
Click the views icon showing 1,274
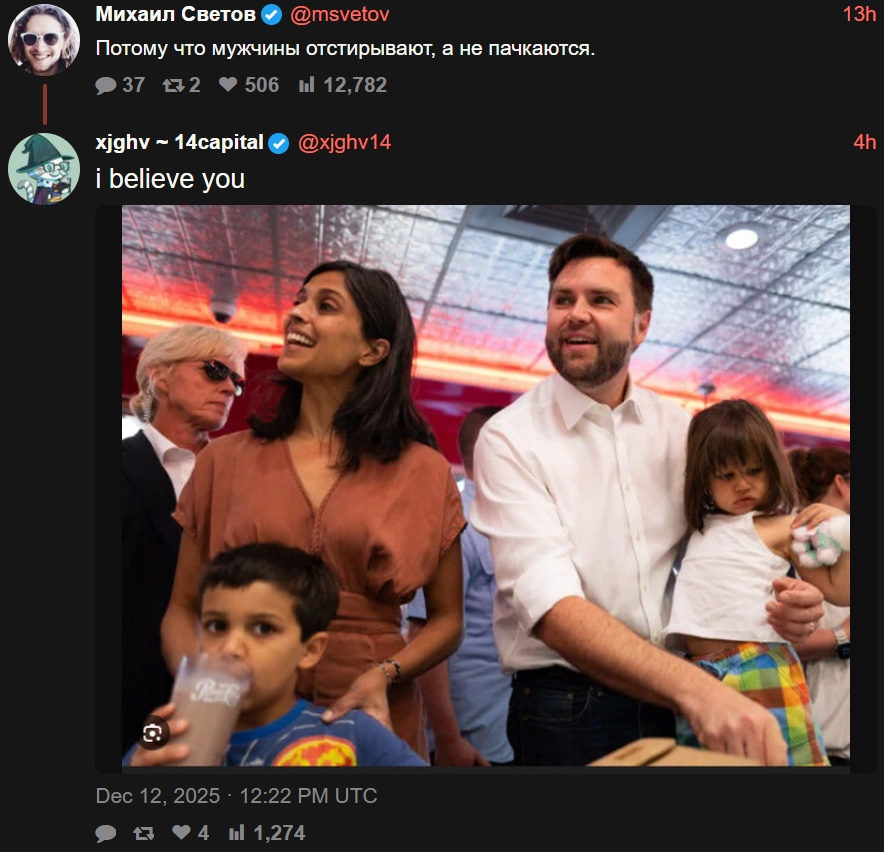point(237,833)
